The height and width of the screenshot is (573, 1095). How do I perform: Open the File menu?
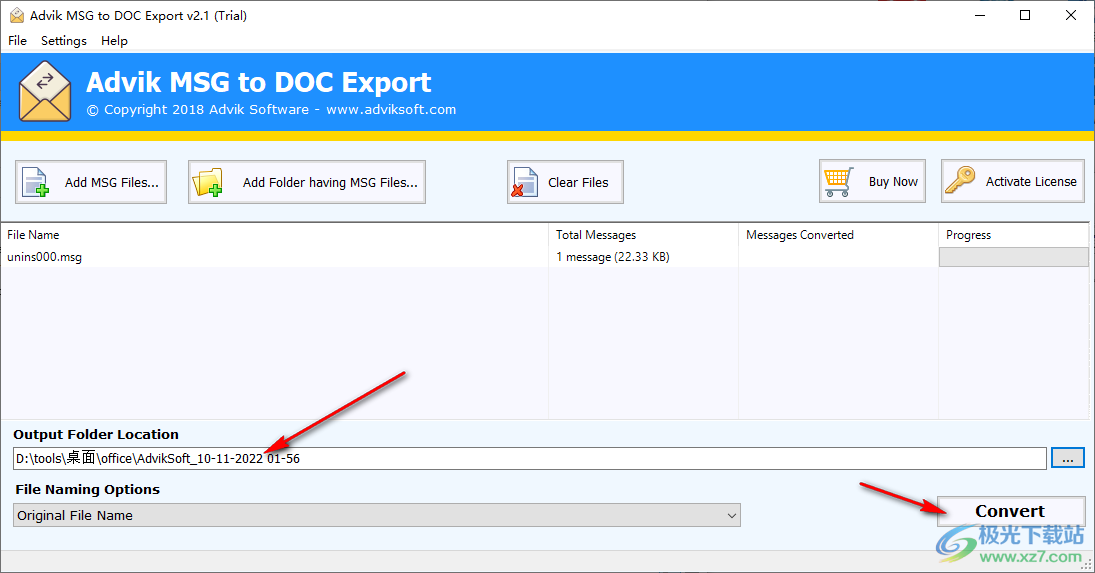pos(17,40)
